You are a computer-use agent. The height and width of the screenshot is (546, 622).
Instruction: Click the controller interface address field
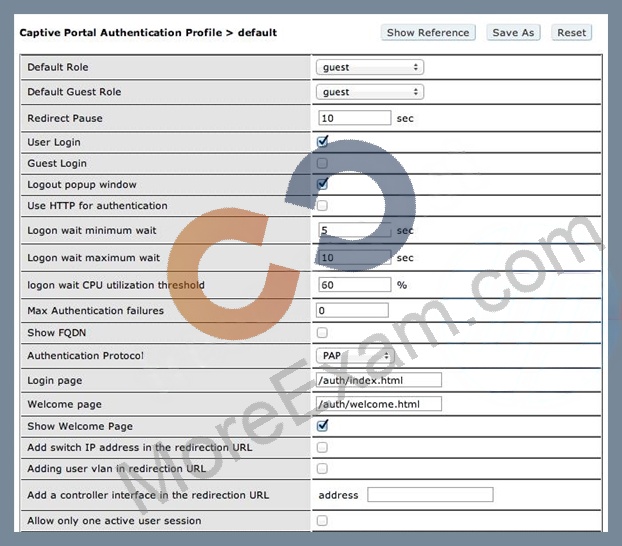click(x=430, y=495)
